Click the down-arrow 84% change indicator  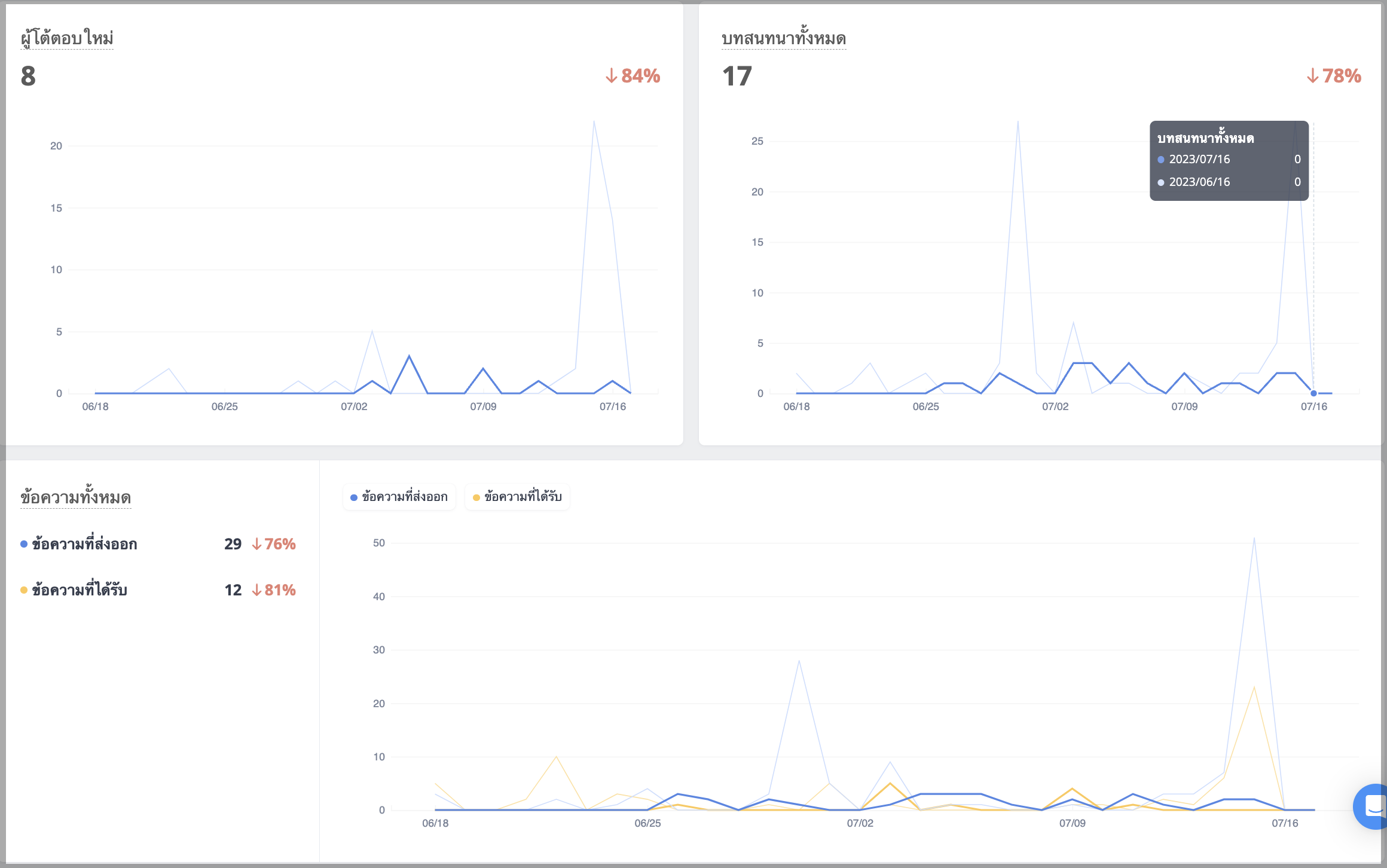633,76
